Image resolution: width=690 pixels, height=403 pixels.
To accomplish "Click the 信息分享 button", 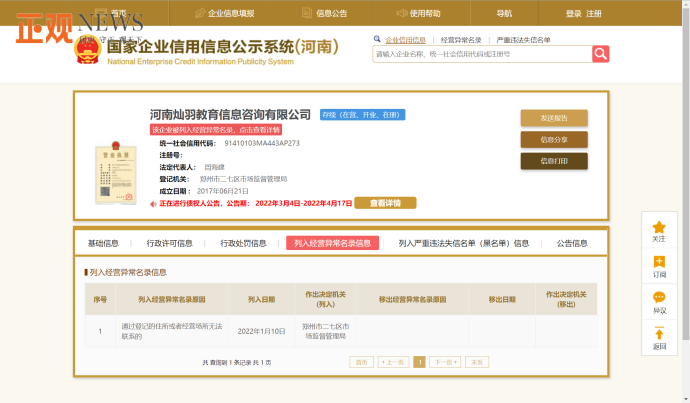I will [554, 139].
